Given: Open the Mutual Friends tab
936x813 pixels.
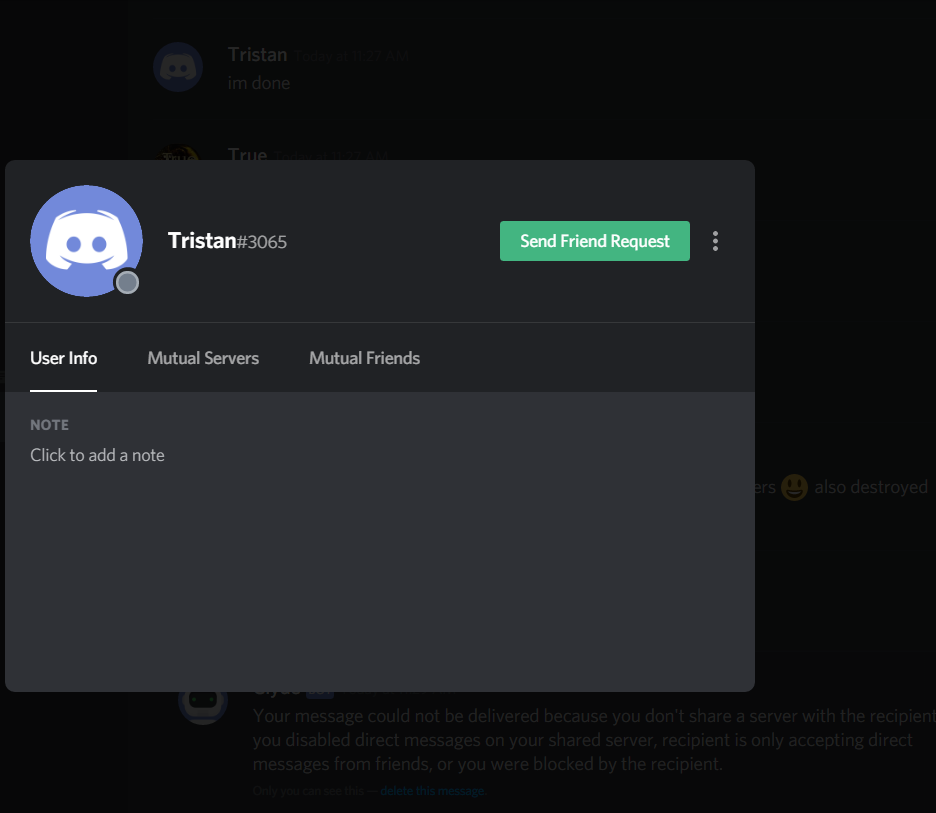Looking at the screenshot, I should point(364,358).
